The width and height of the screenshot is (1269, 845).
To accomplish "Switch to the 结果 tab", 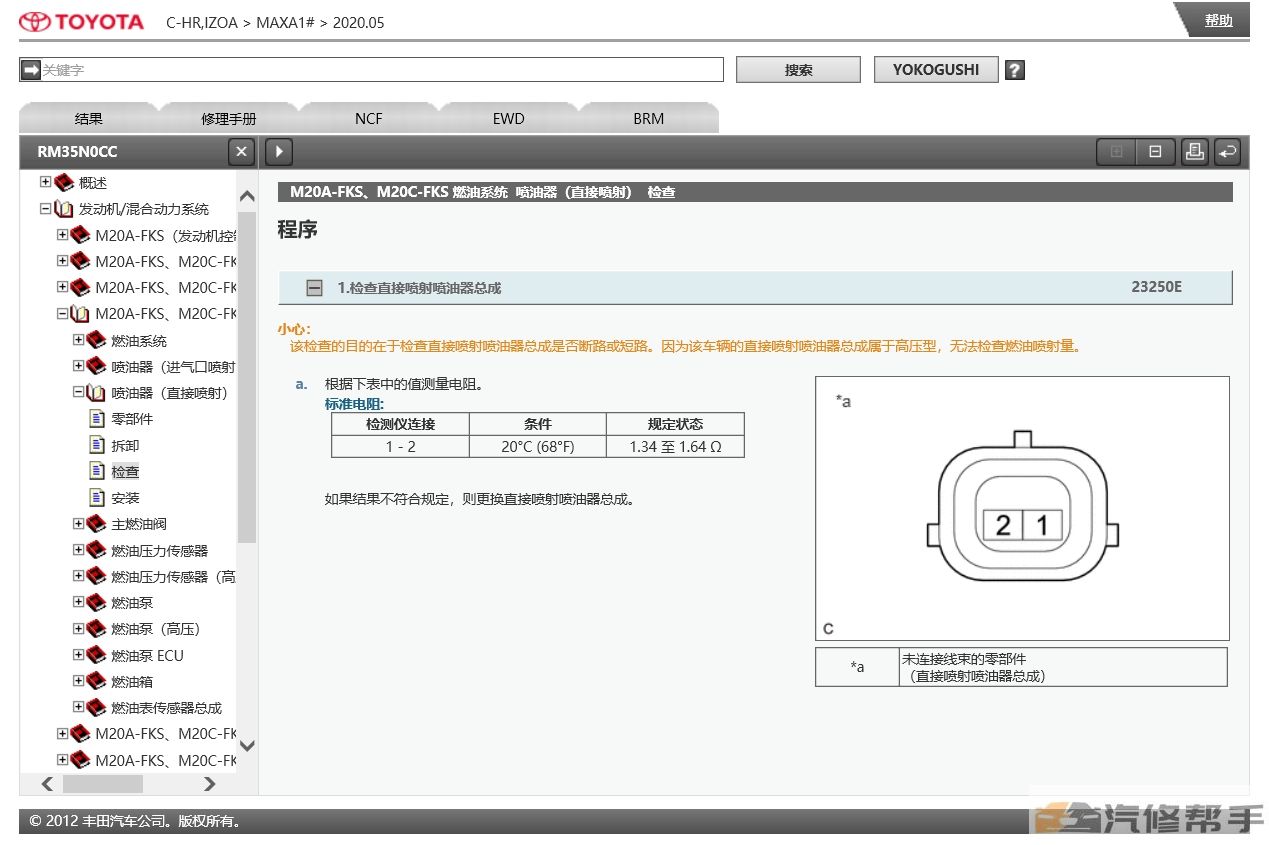I will tap(89, 118).
